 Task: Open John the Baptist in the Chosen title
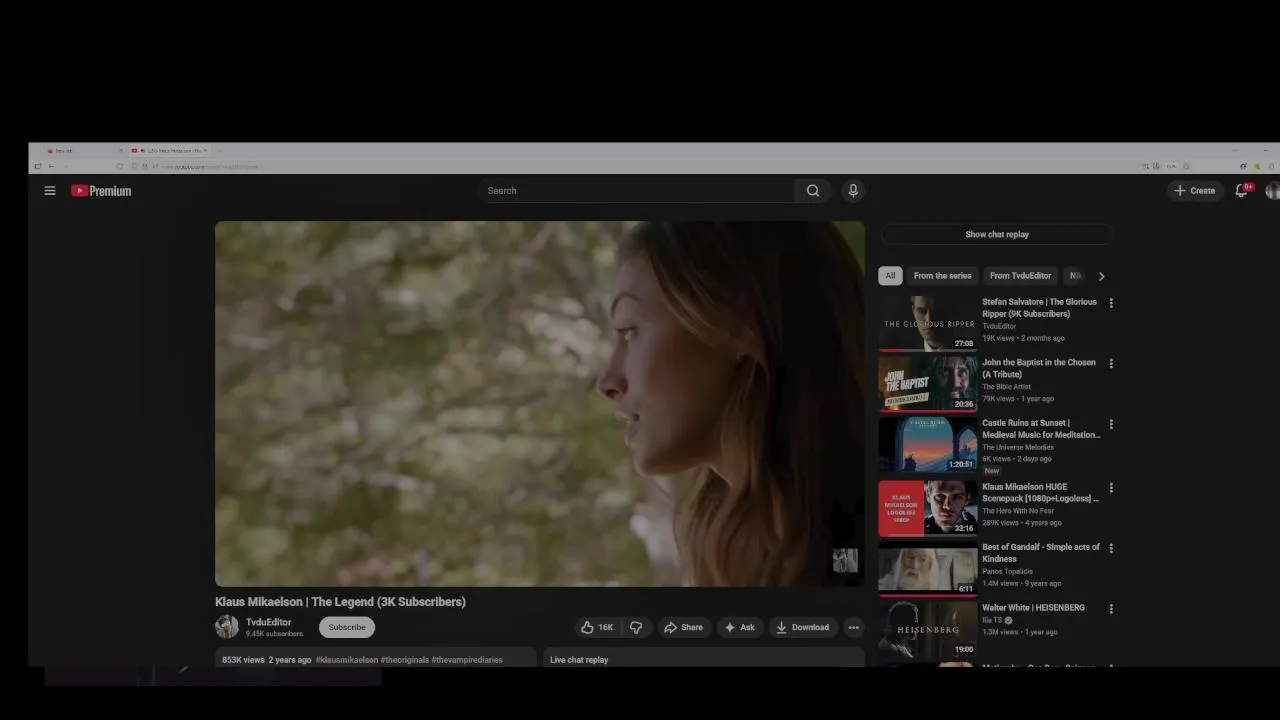(1039, 369)
